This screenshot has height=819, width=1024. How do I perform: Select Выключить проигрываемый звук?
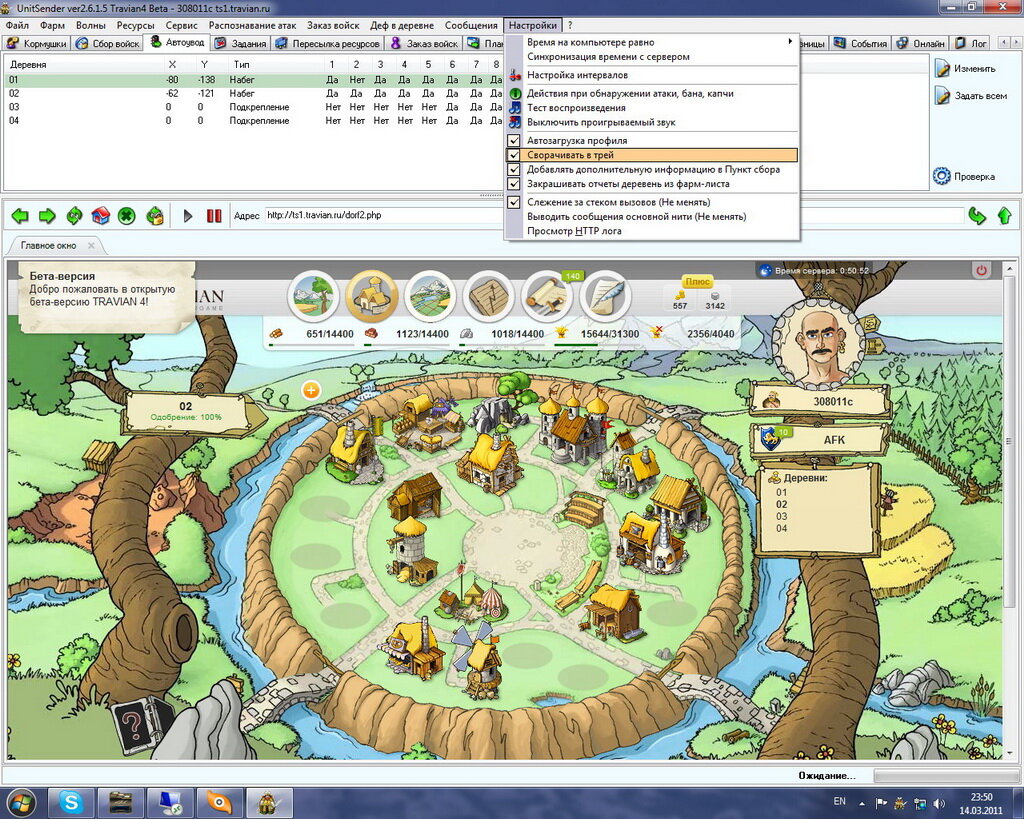coord(652,122)
